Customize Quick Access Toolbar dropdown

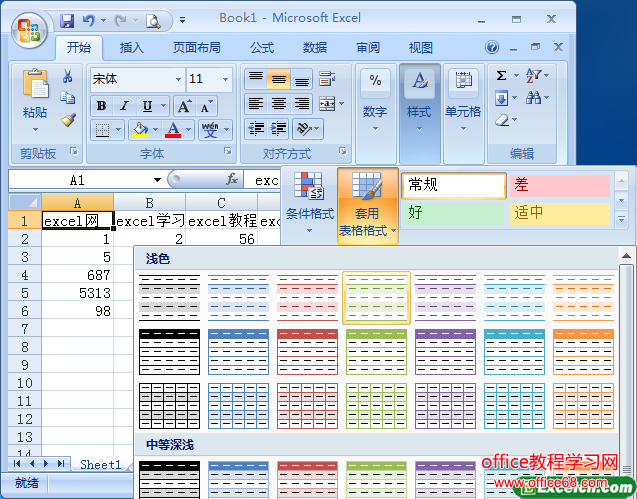coord(182,20)
